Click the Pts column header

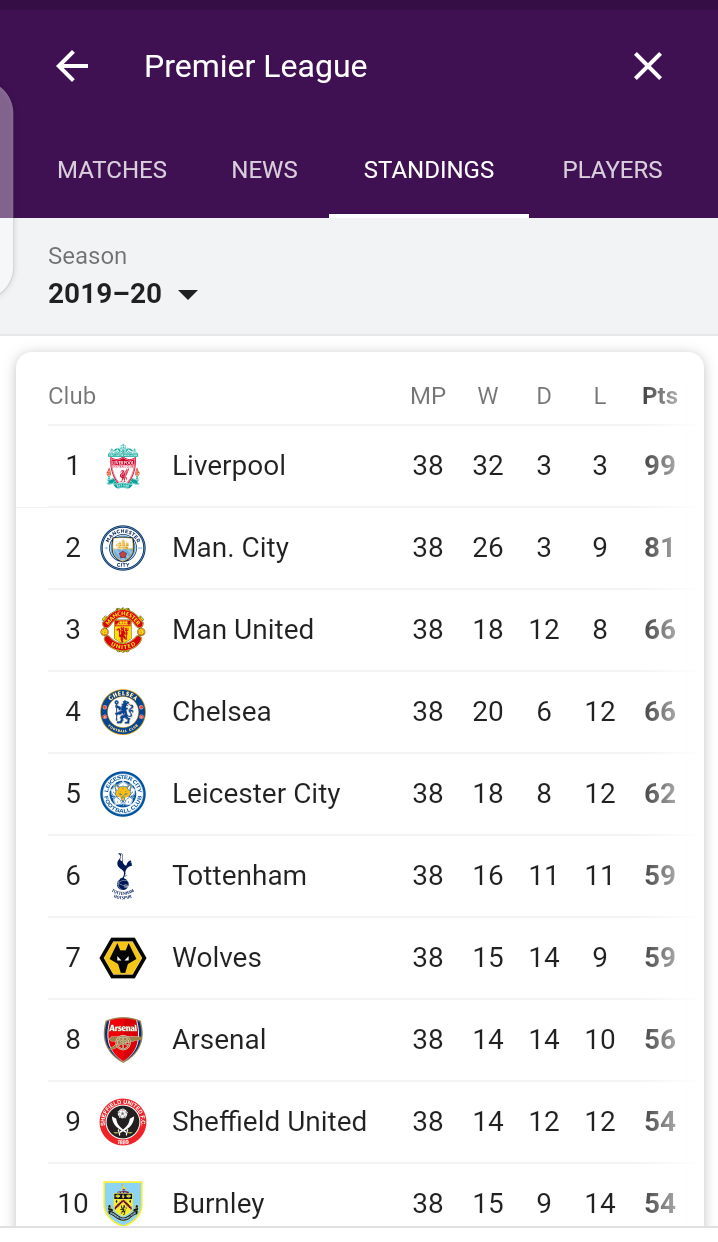659,396
